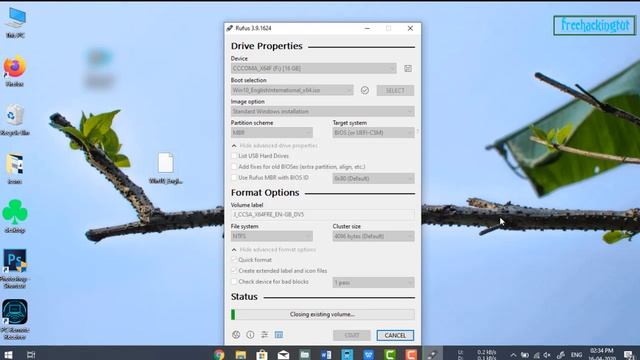Open File Explorer from taskbar
Screen dimensions: 640x360
[x=240, y=354]
